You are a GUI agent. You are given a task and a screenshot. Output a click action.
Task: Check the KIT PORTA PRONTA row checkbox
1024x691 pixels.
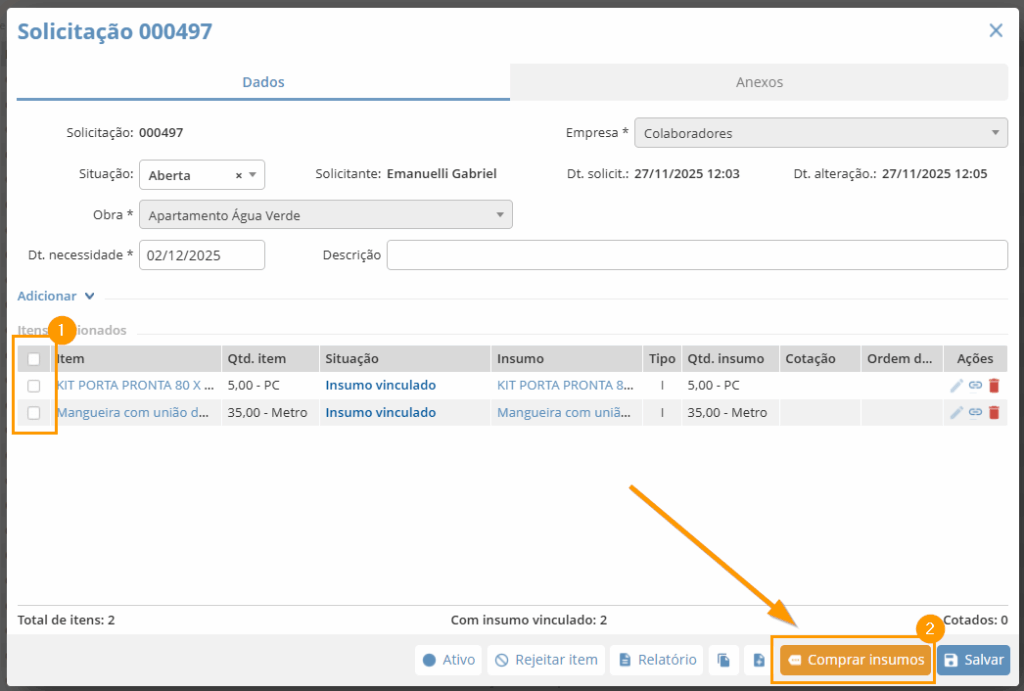pyautogui.click(x=34, y=385)
